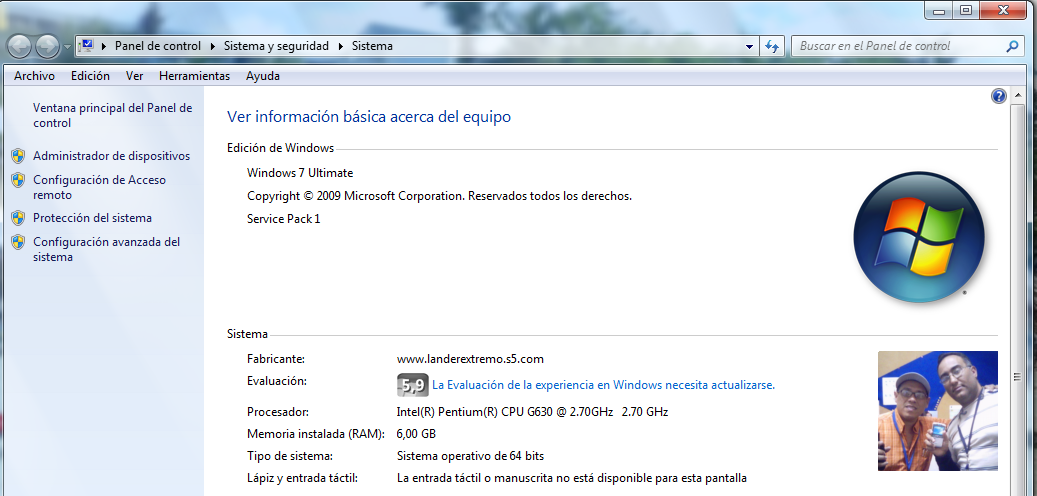Click the www.landerextremo.s5.com manufacturer text
Viewport: 1037px width, 496px height.
coord(470,359)
